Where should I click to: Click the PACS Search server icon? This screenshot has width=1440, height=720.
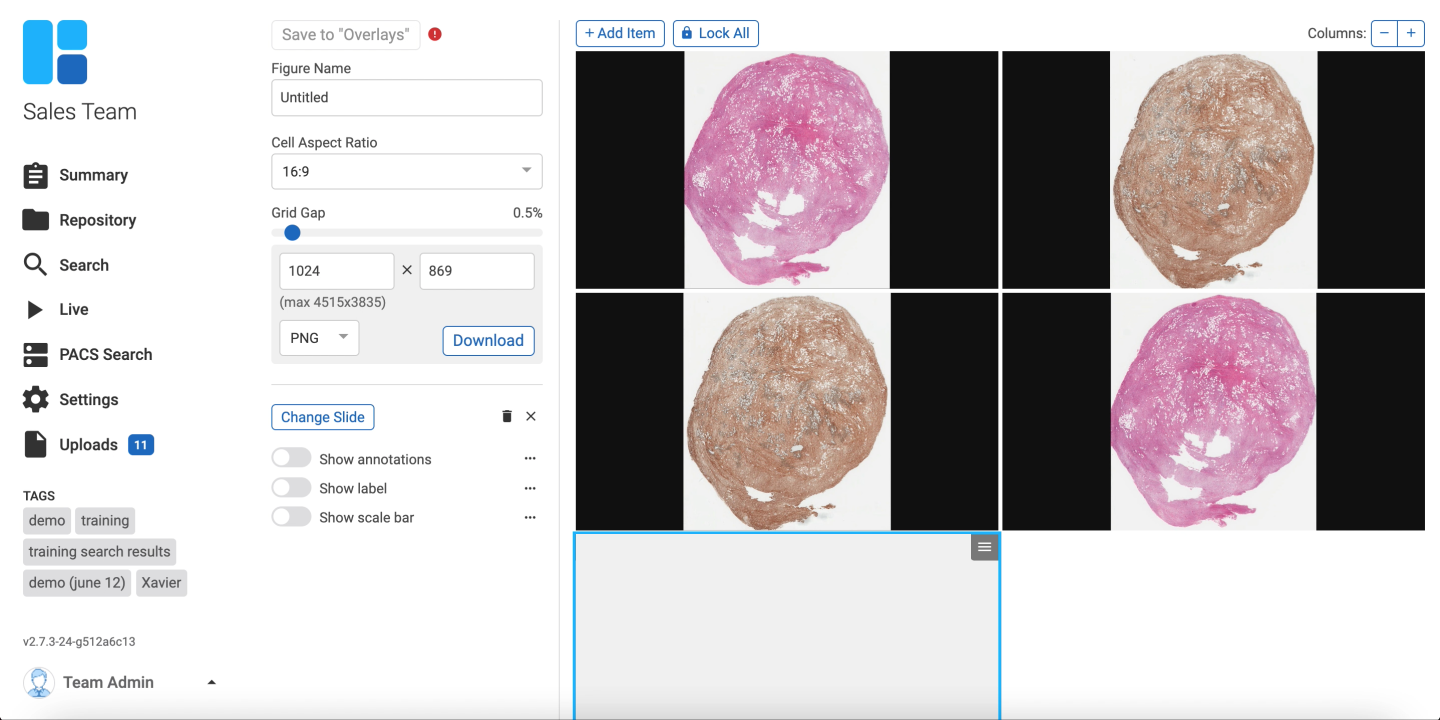pyautogui.click(x=35, y=355)
